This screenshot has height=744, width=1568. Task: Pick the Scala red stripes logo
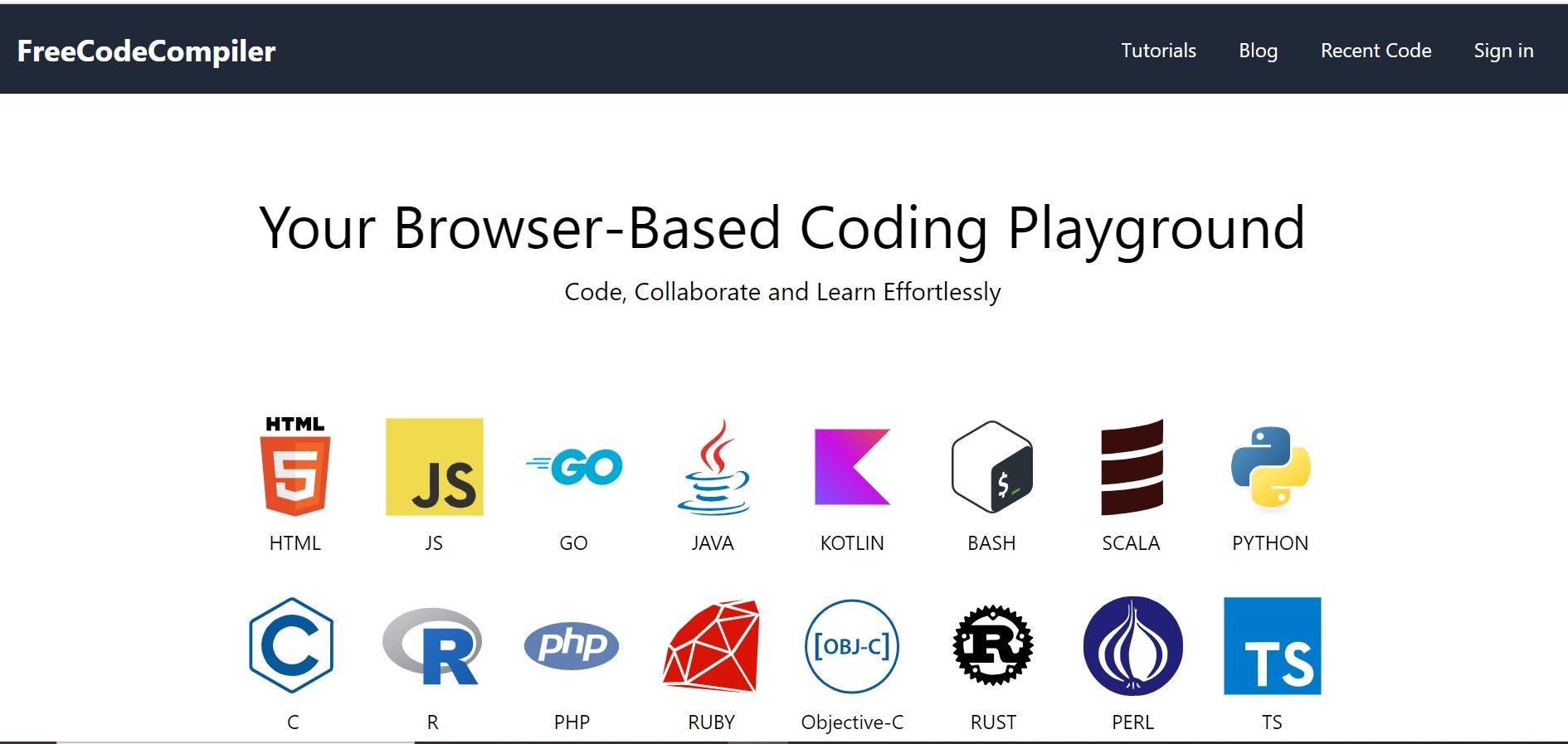(1132, 466)
